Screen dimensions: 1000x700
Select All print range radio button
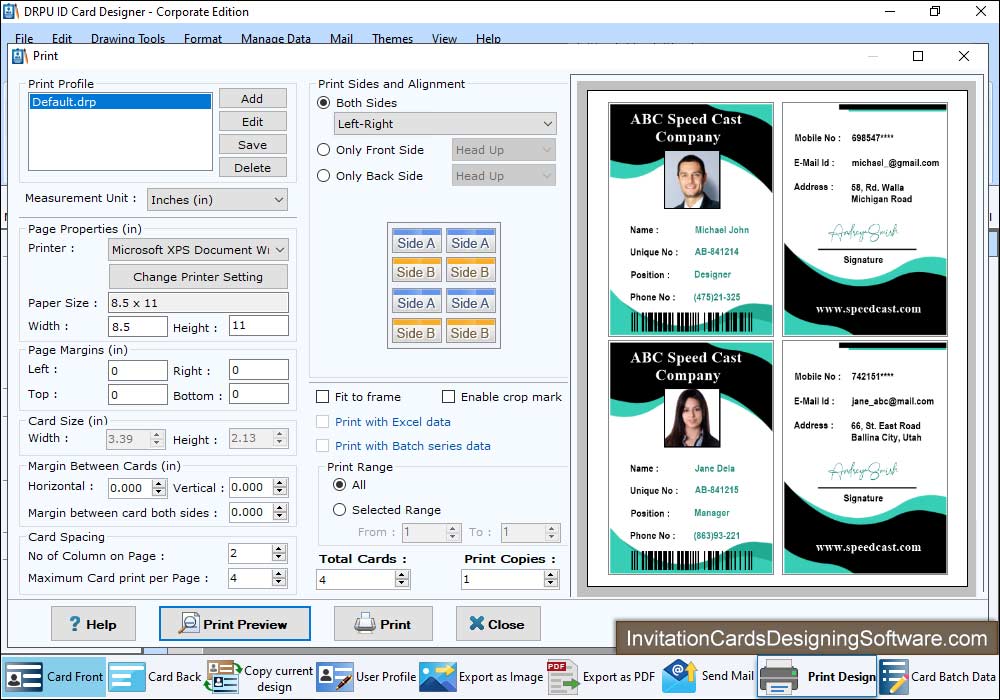click(340, 485)
